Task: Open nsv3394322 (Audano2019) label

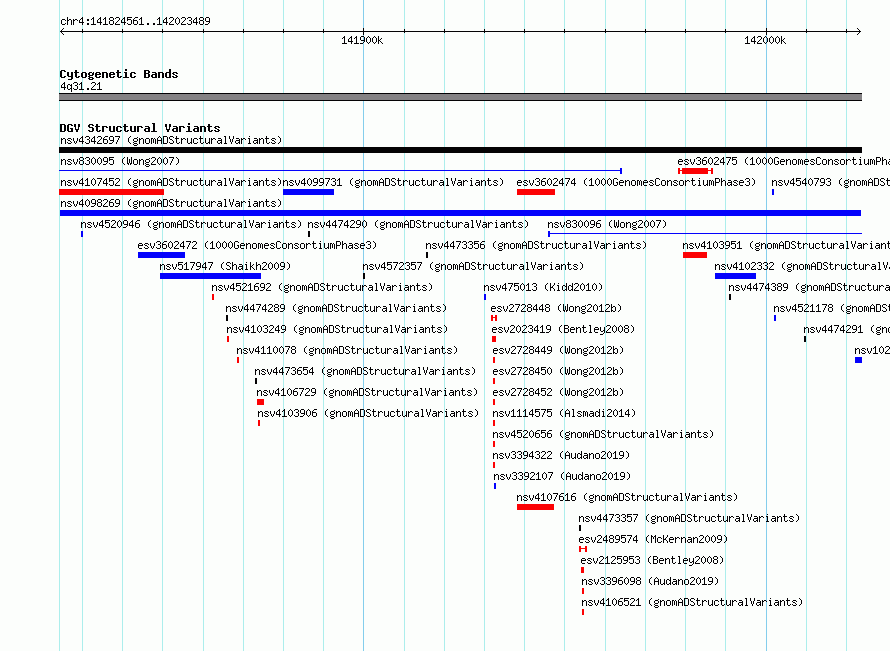Action: point(561,455)
